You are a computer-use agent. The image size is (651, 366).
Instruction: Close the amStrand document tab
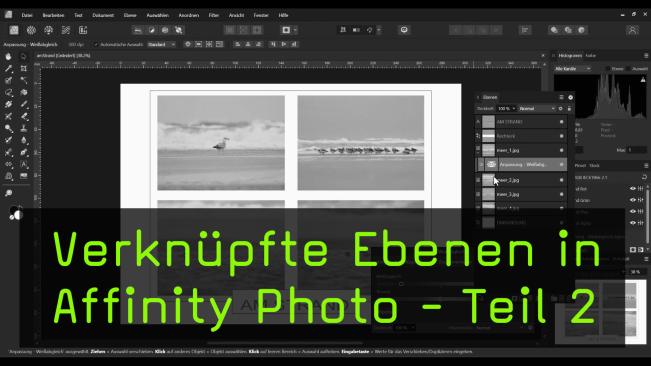(x=543, y=56)
